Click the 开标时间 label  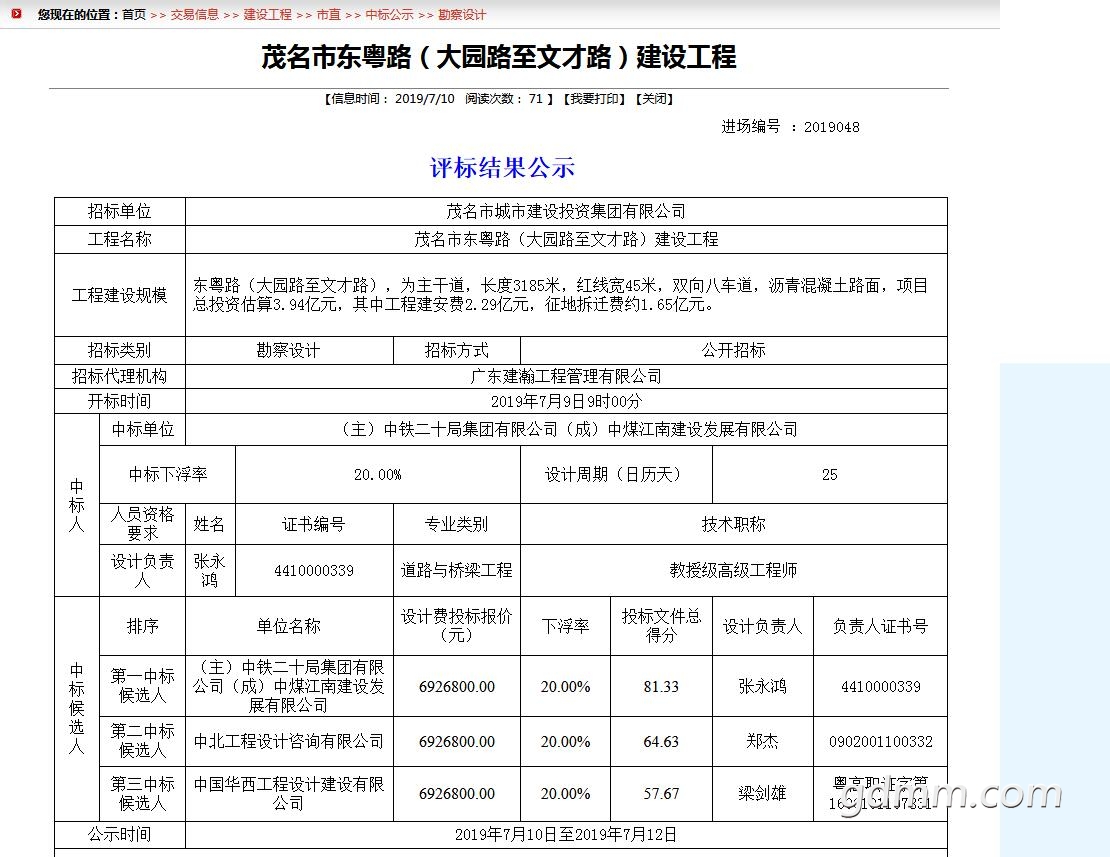(120, 402)
